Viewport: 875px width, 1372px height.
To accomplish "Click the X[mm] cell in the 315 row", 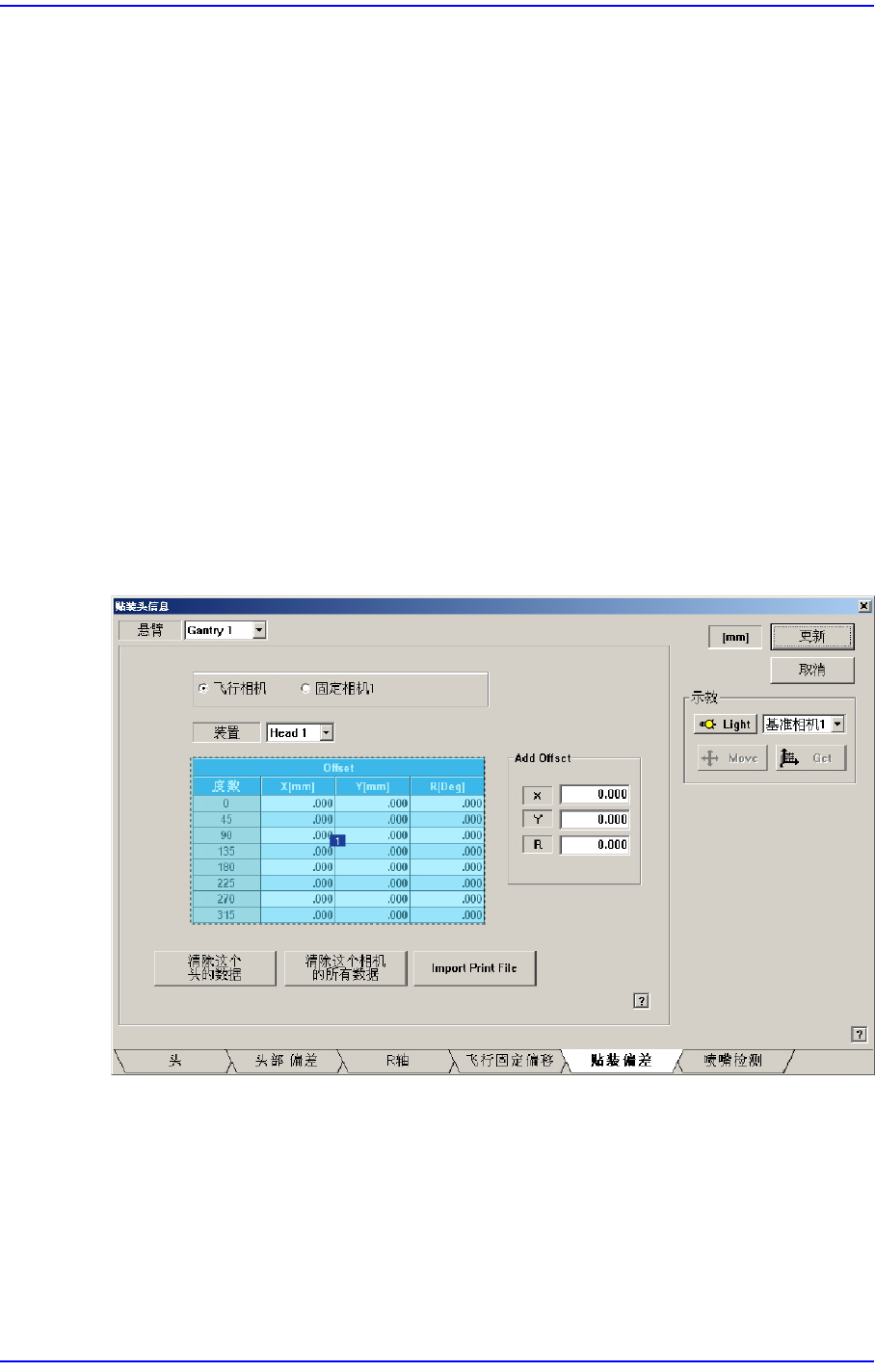I will coord(298,915).
